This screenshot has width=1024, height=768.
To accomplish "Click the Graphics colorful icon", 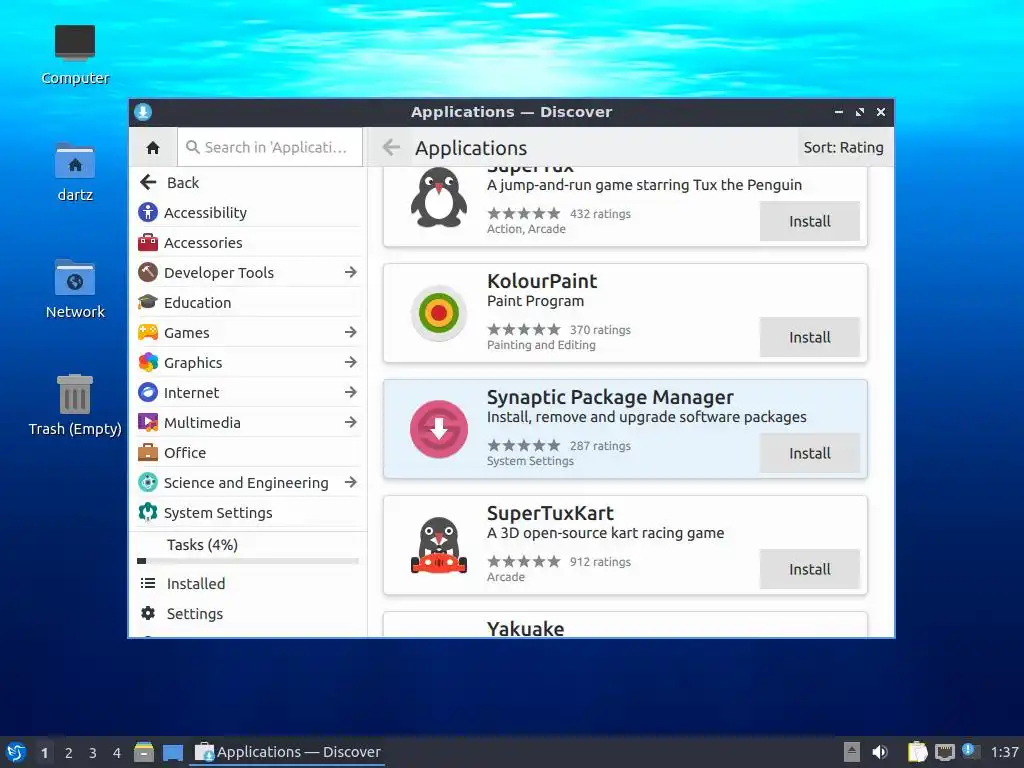I will pyautogui.click(x=148, y=362).
